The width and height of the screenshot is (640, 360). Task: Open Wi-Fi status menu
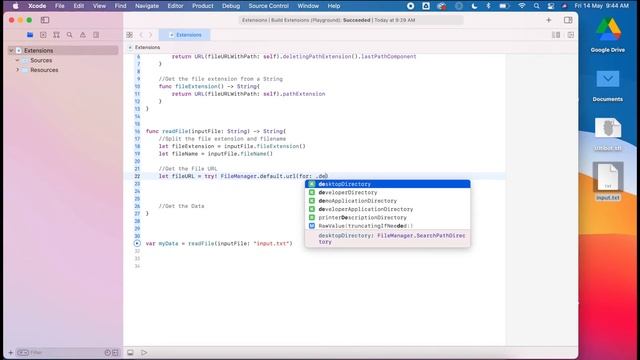(522, 6)
